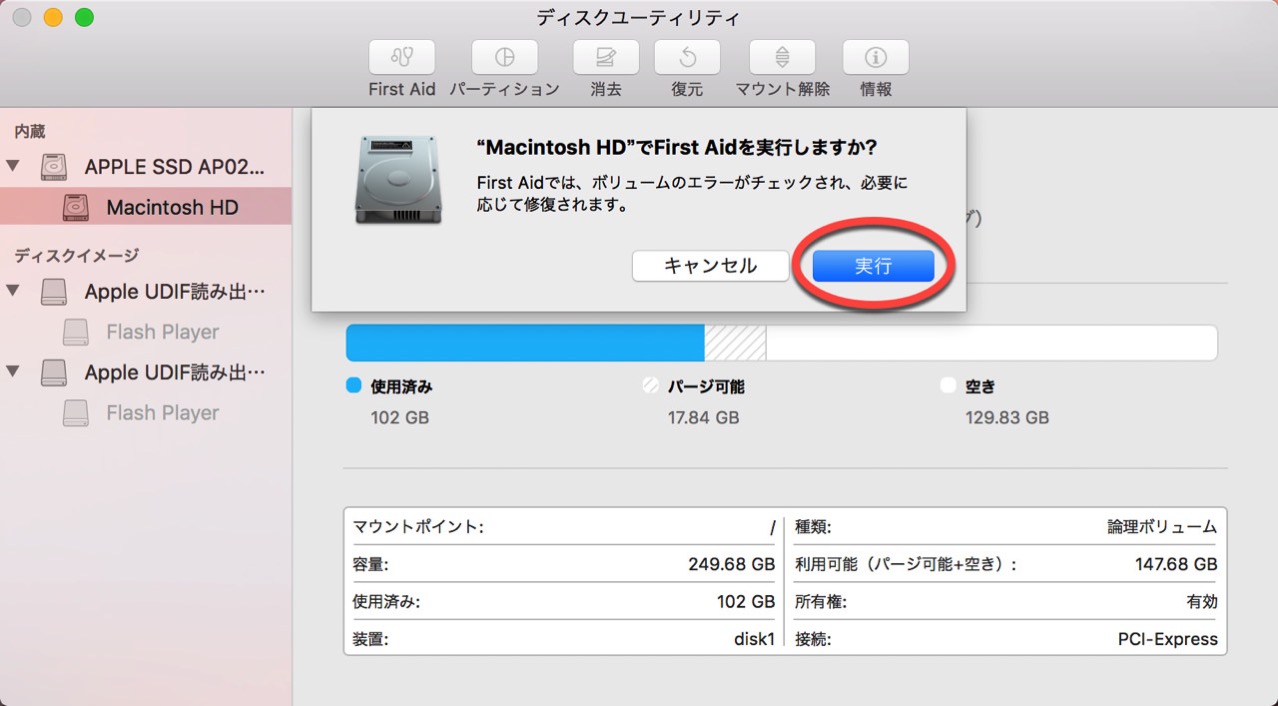Click the 147.68 GB available value
This screenshot has width=1278, height=706.
tap(1176, 564)
